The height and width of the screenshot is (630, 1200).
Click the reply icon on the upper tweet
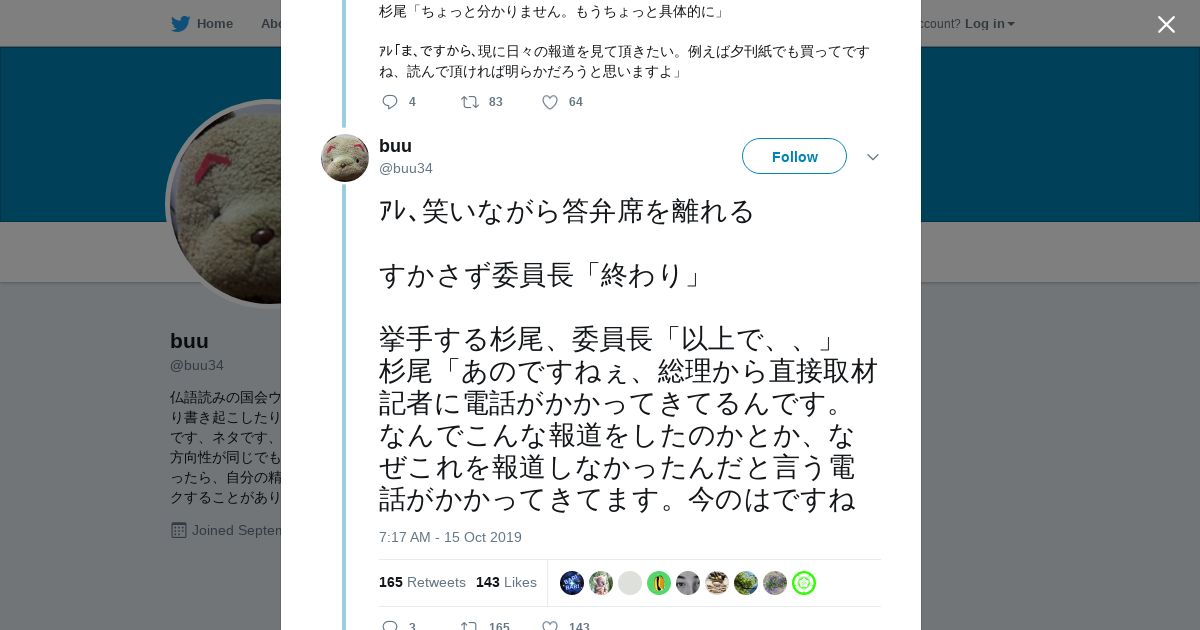[390, 102]
